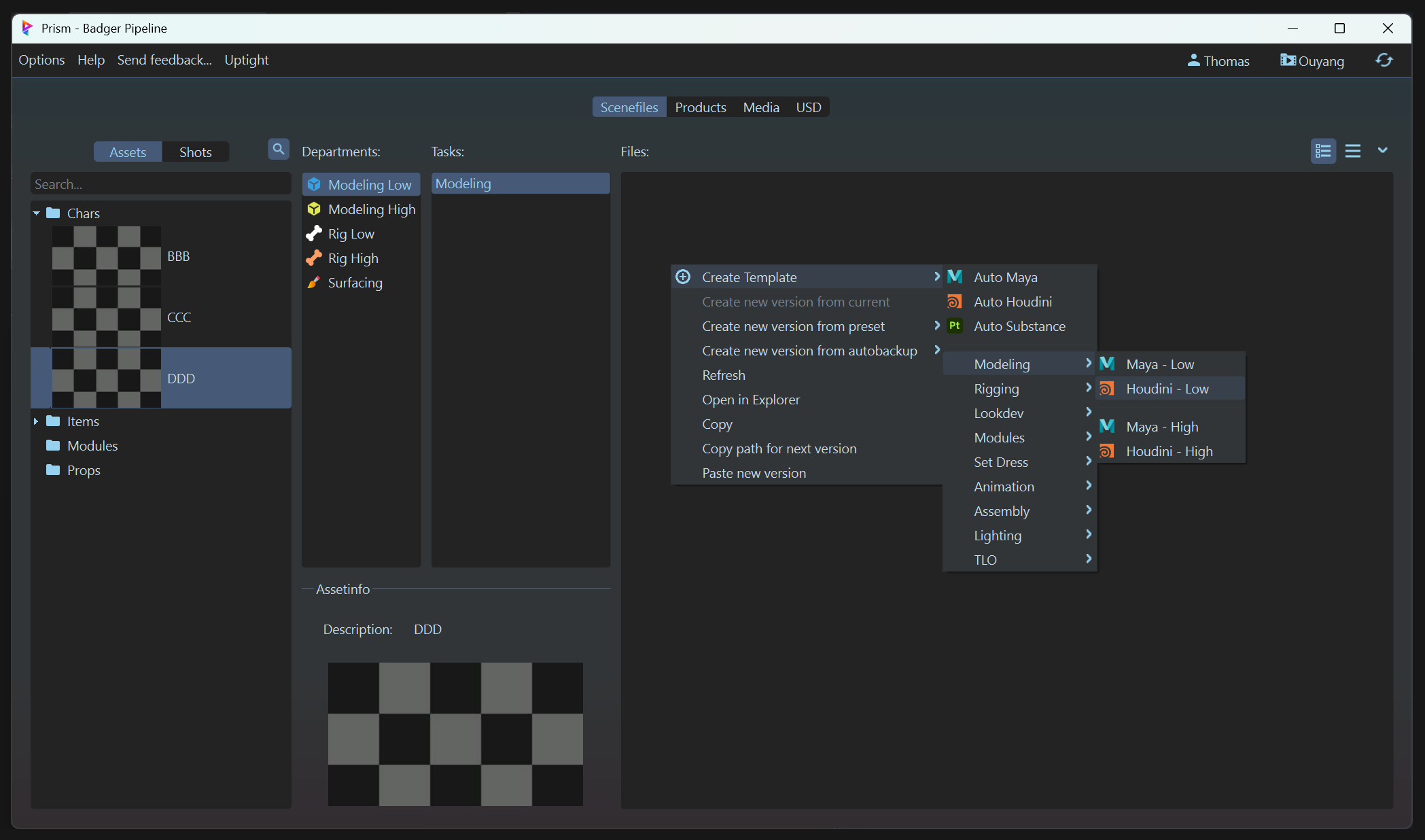Click the refresh sync icon top right
Screen dimensions: 1425x840
(1384, 60)
